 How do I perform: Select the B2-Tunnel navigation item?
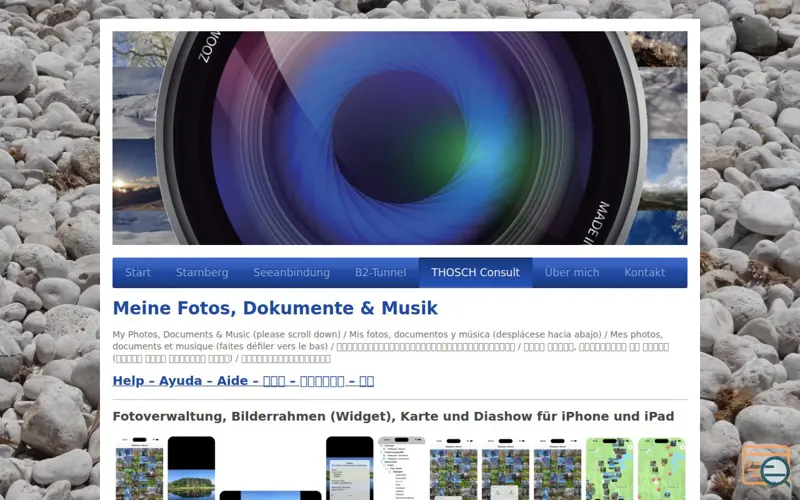(381, 272)
